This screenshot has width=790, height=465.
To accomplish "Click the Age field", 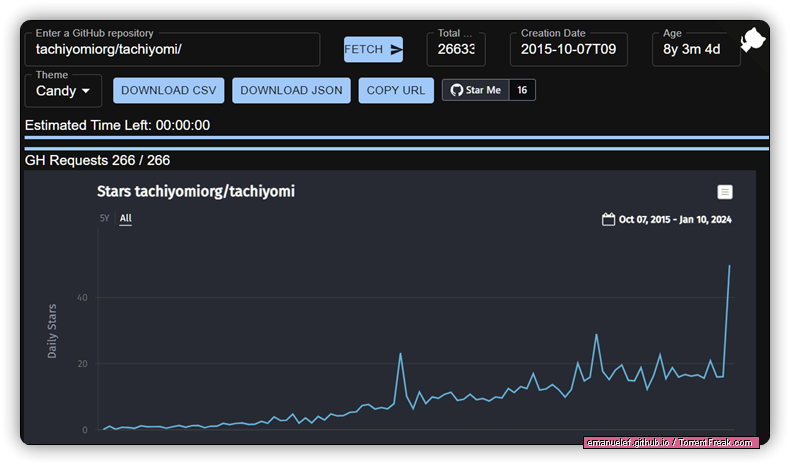I will (696, 49).
